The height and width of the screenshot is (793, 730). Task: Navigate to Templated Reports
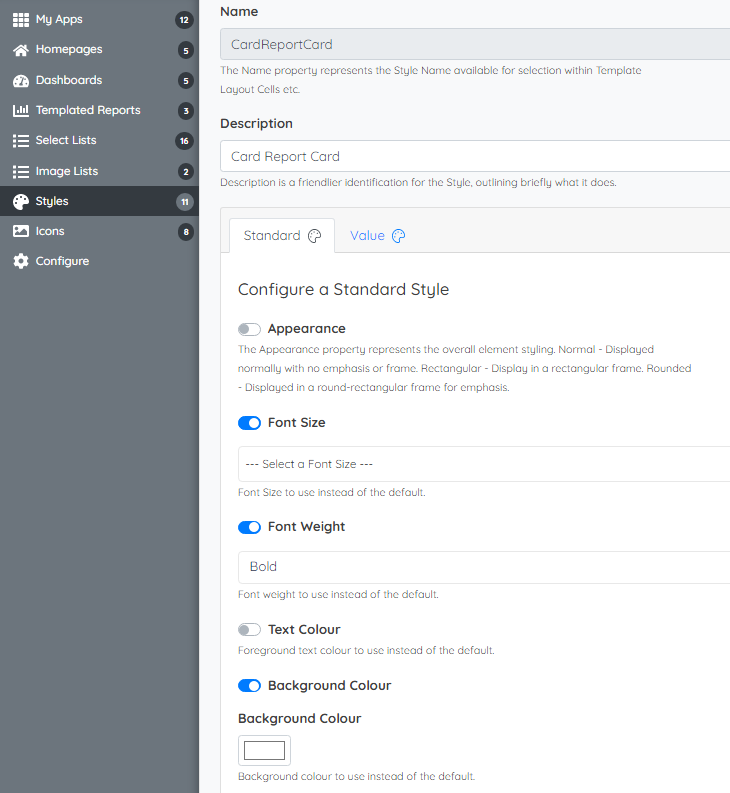(x=99, y=110)
